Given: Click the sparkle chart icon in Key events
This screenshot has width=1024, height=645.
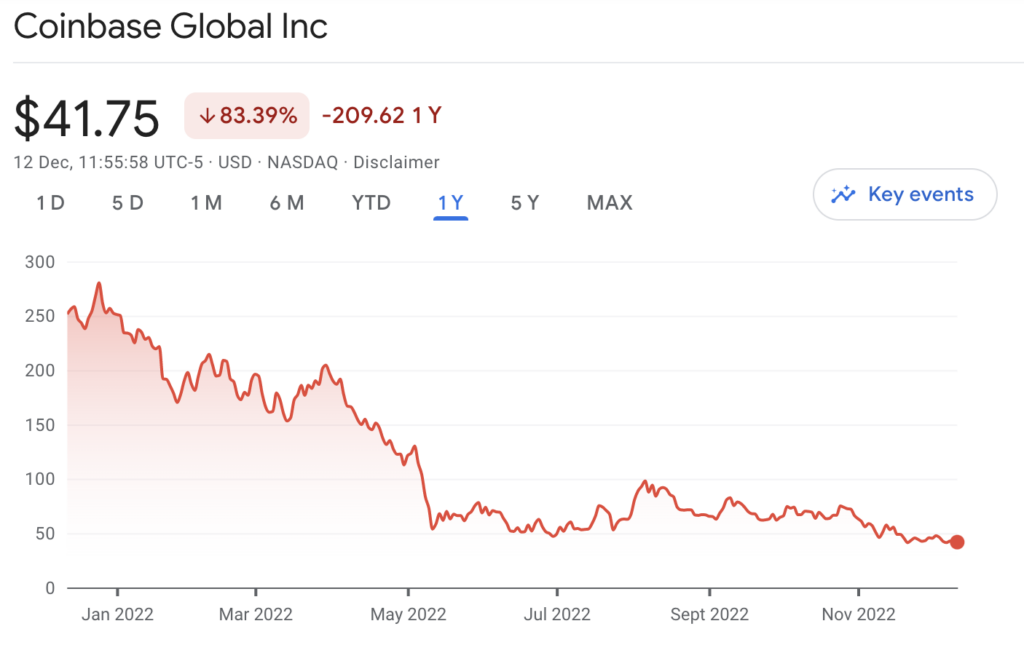Looking at the screenshot, I should pos(843,194).
